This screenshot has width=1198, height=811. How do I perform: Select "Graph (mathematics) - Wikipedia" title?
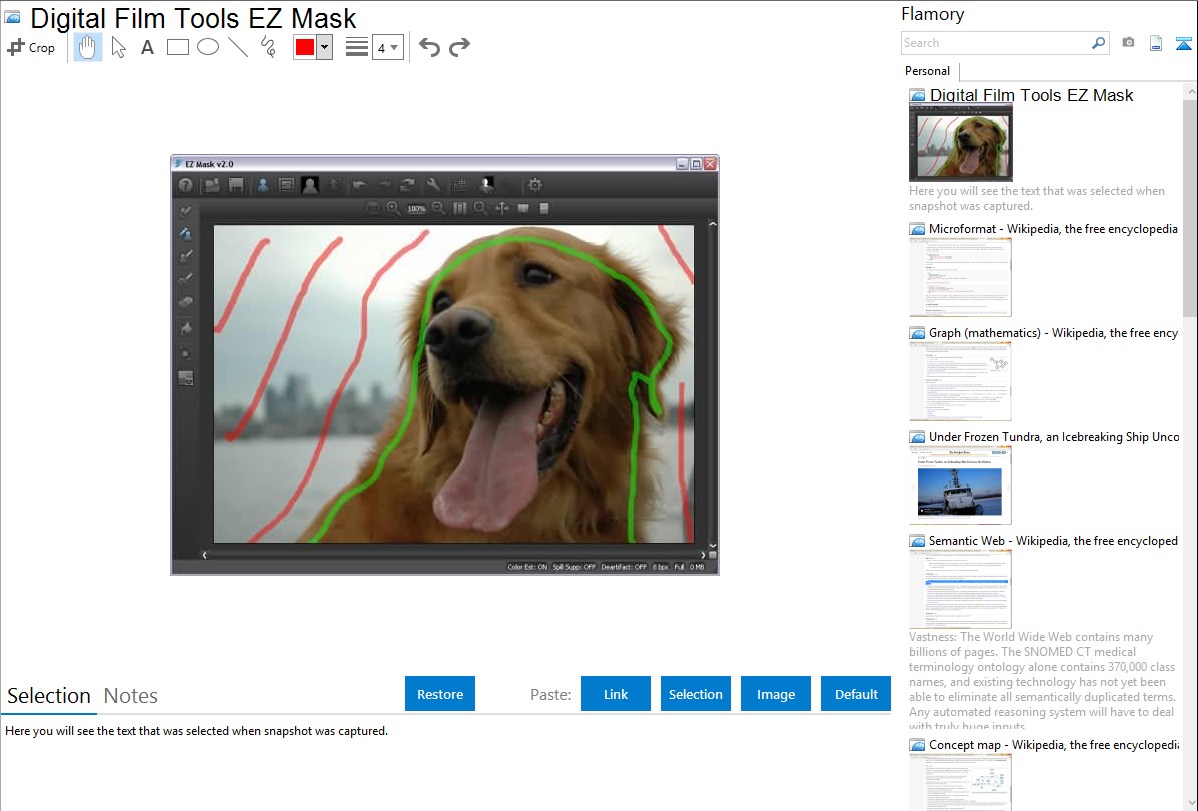pyautogui.click(x=1053, y=333)
